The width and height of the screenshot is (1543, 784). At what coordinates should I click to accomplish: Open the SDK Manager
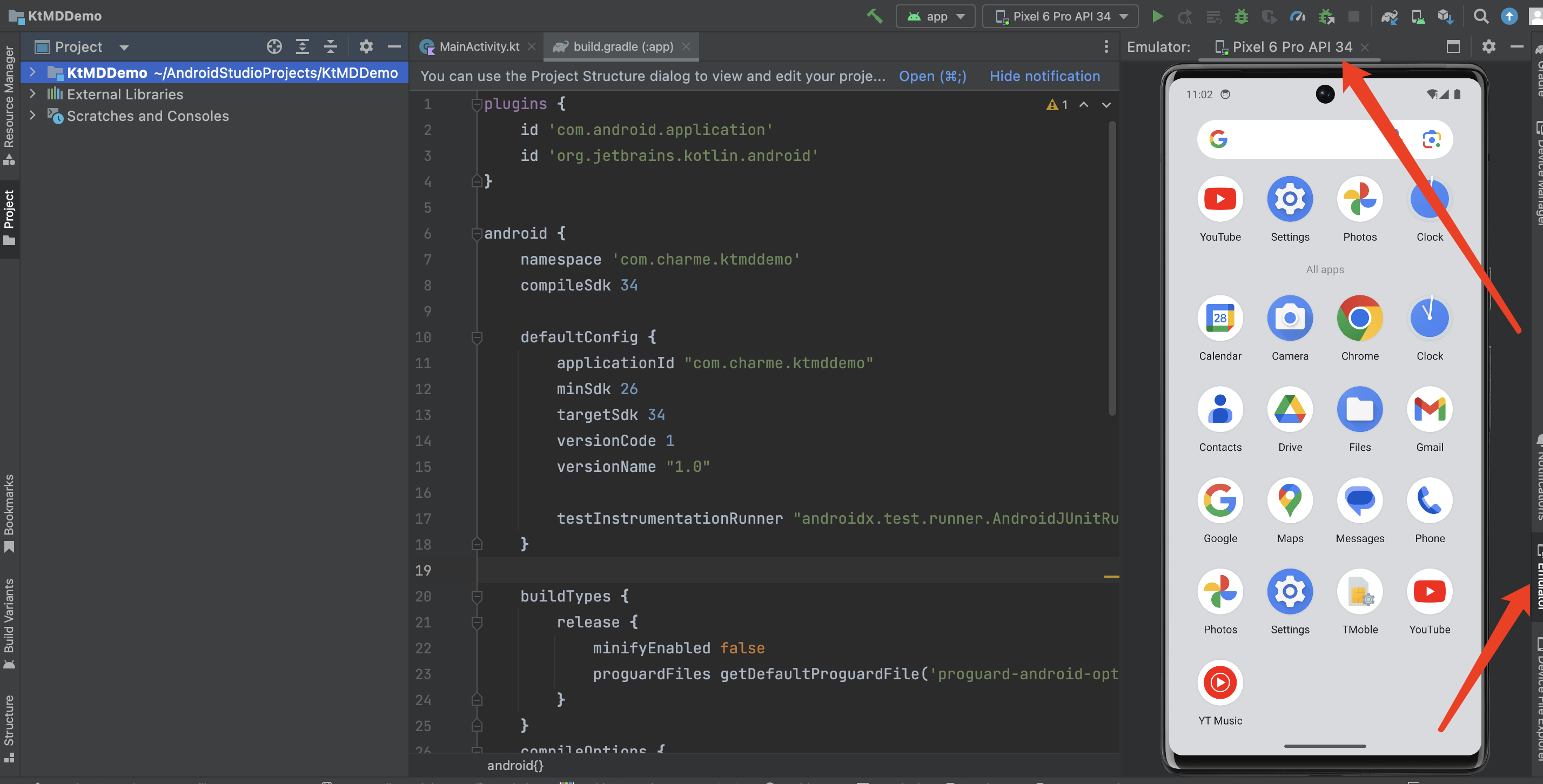pos(1445,16)
